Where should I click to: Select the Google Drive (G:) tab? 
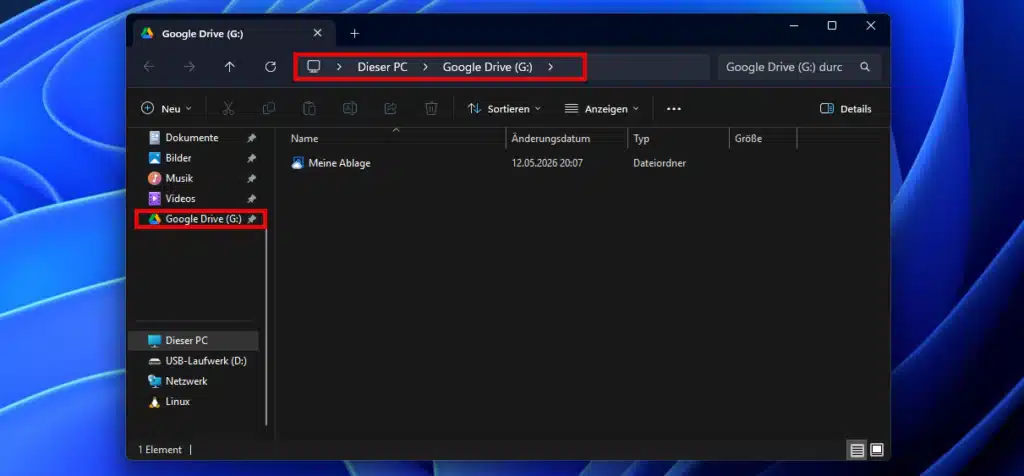click(x=232, y=33)
